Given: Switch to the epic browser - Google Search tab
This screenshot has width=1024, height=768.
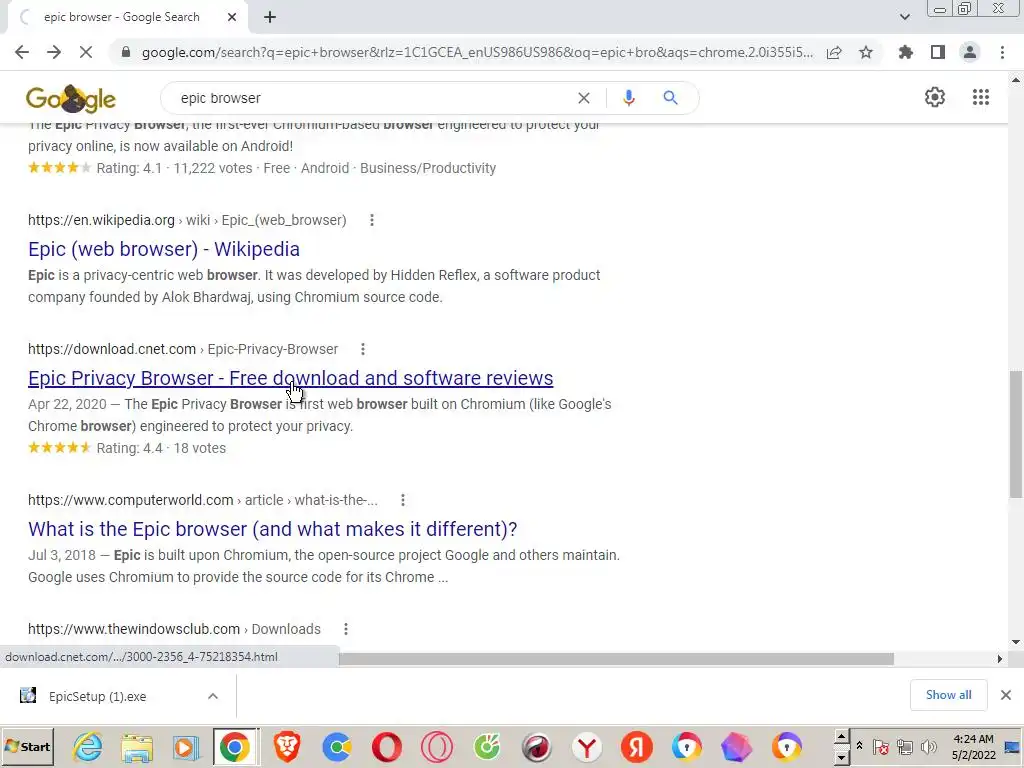Looking at the screenshot, I should click(121, 18).
